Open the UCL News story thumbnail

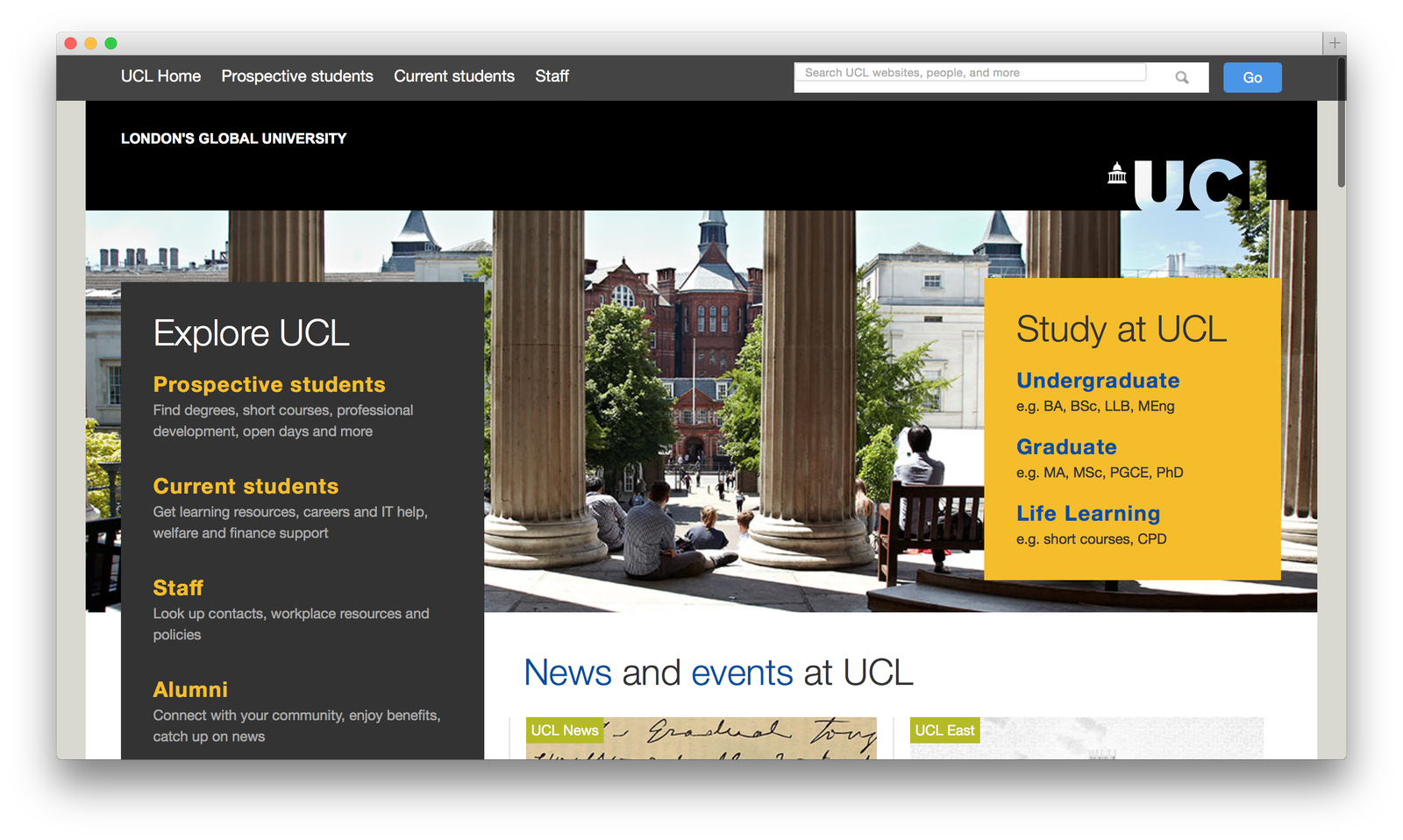tap(701, 738)
